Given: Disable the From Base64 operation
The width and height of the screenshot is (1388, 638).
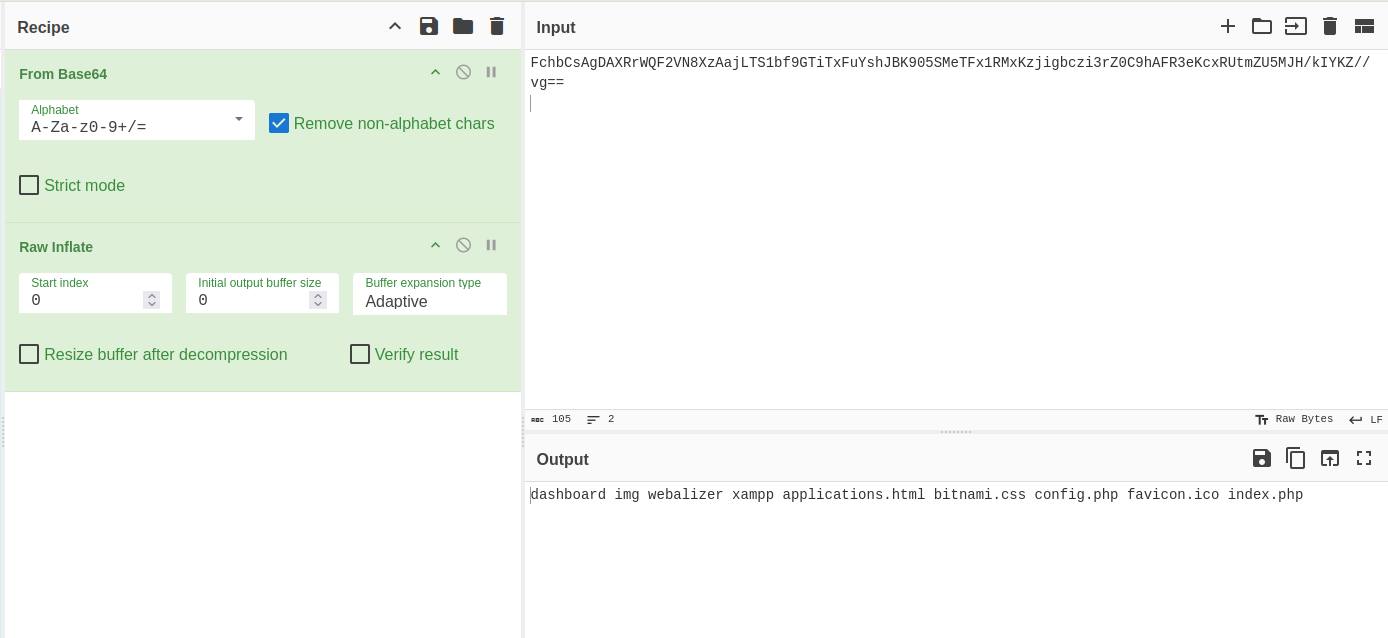Looking at the screenshot, I should [463, 72].
